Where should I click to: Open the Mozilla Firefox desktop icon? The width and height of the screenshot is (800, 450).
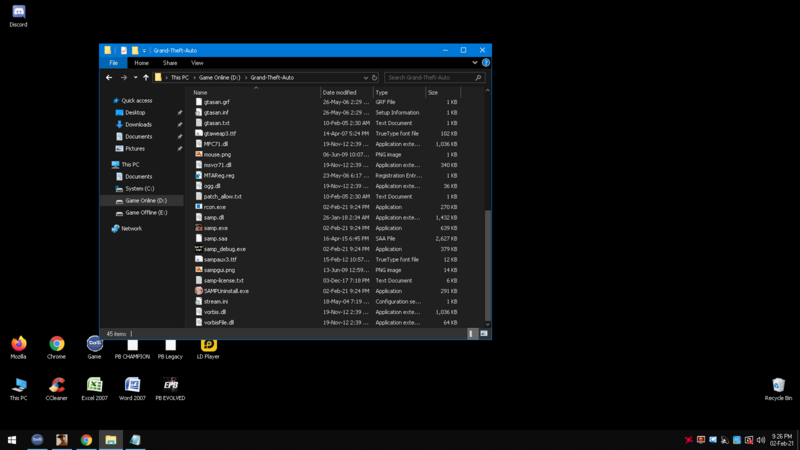pos(18,348)
